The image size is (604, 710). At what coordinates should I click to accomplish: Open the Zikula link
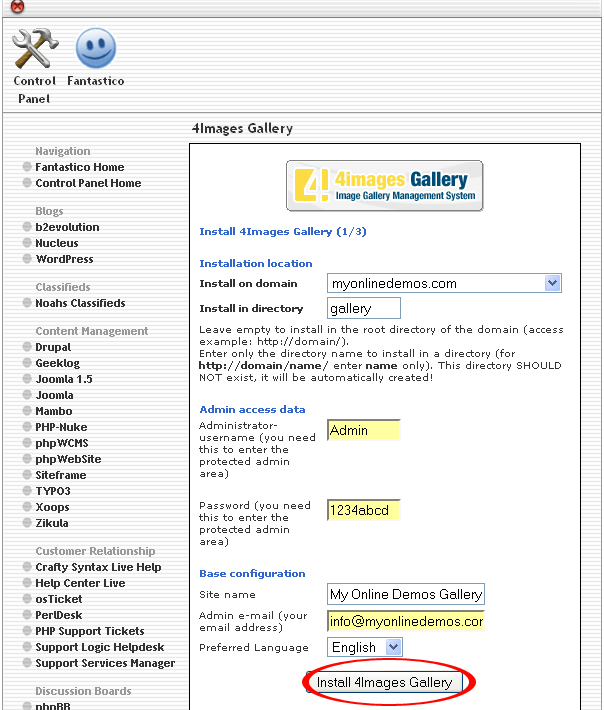52,523
